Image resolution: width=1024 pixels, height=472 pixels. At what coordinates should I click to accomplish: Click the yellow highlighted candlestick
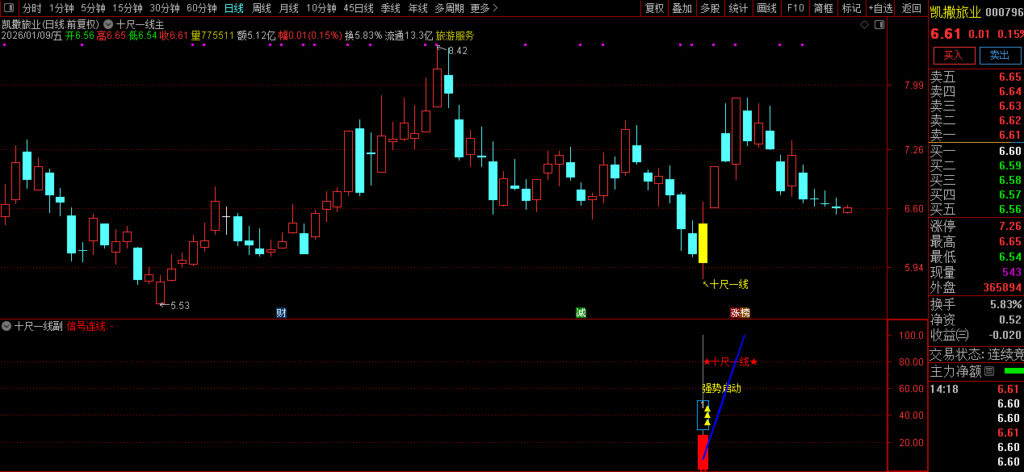(x=703, y=243)
